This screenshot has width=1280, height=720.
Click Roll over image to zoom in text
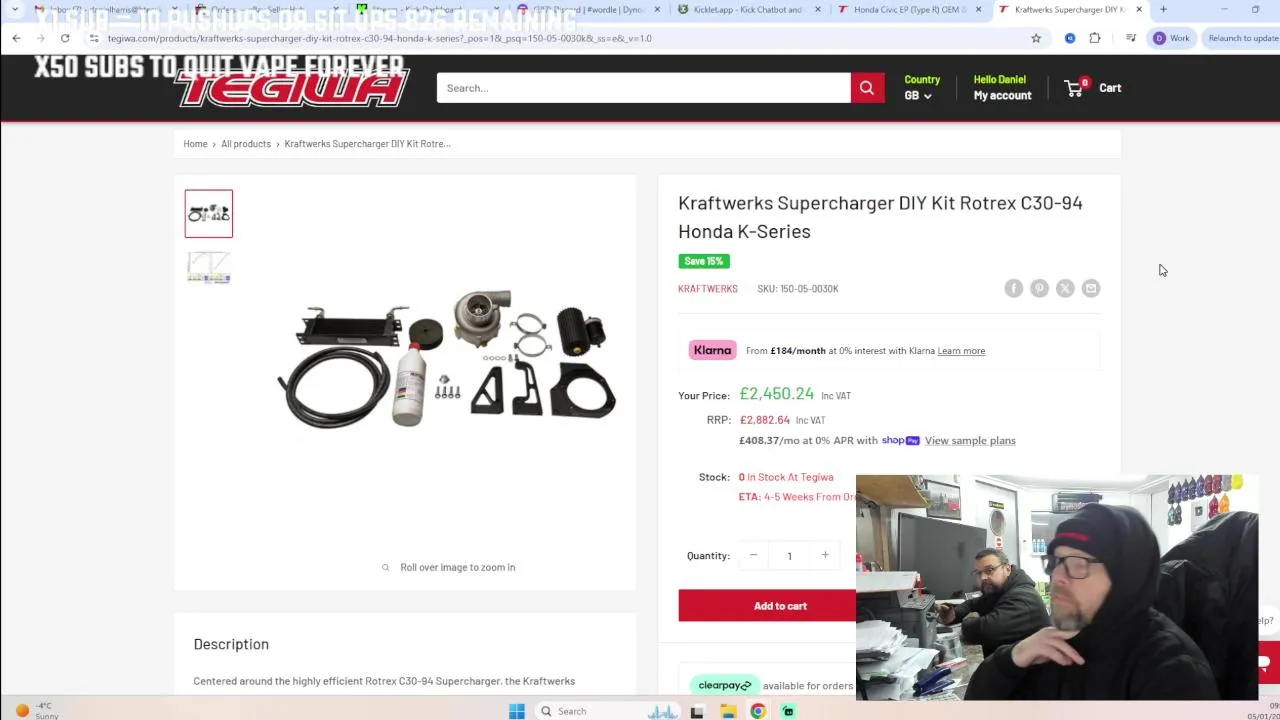458,567
